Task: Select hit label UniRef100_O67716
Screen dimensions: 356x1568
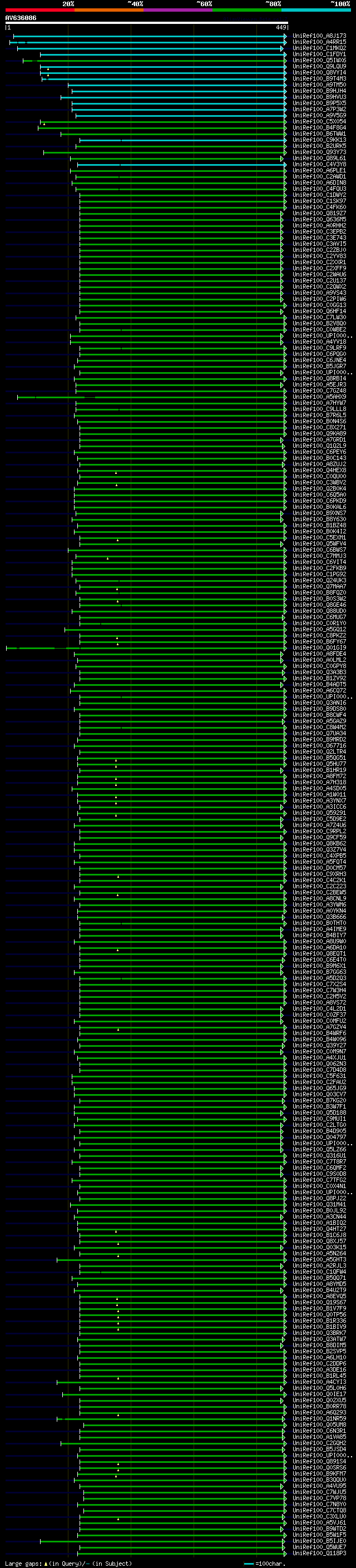Action: coord(319,746)
